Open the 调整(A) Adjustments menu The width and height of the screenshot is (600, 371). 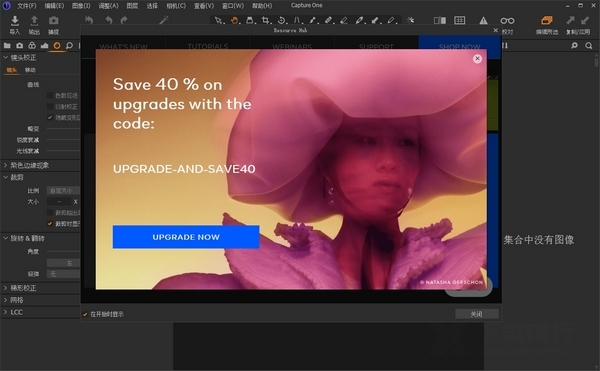(x=109, y=6)
